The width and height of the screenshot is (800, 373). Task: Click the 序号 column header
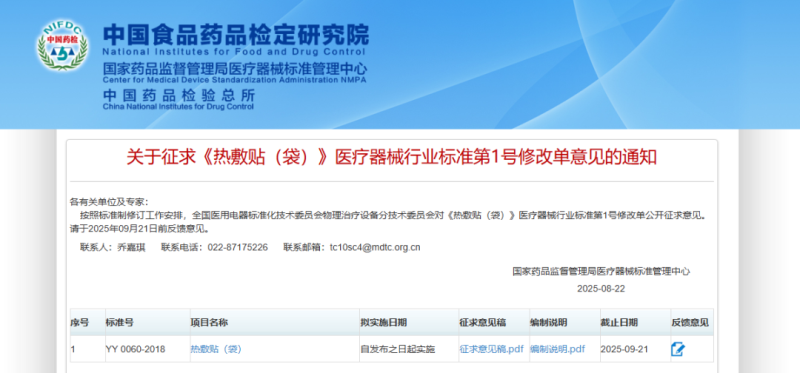pyautogui.click(x=80, y=323)
